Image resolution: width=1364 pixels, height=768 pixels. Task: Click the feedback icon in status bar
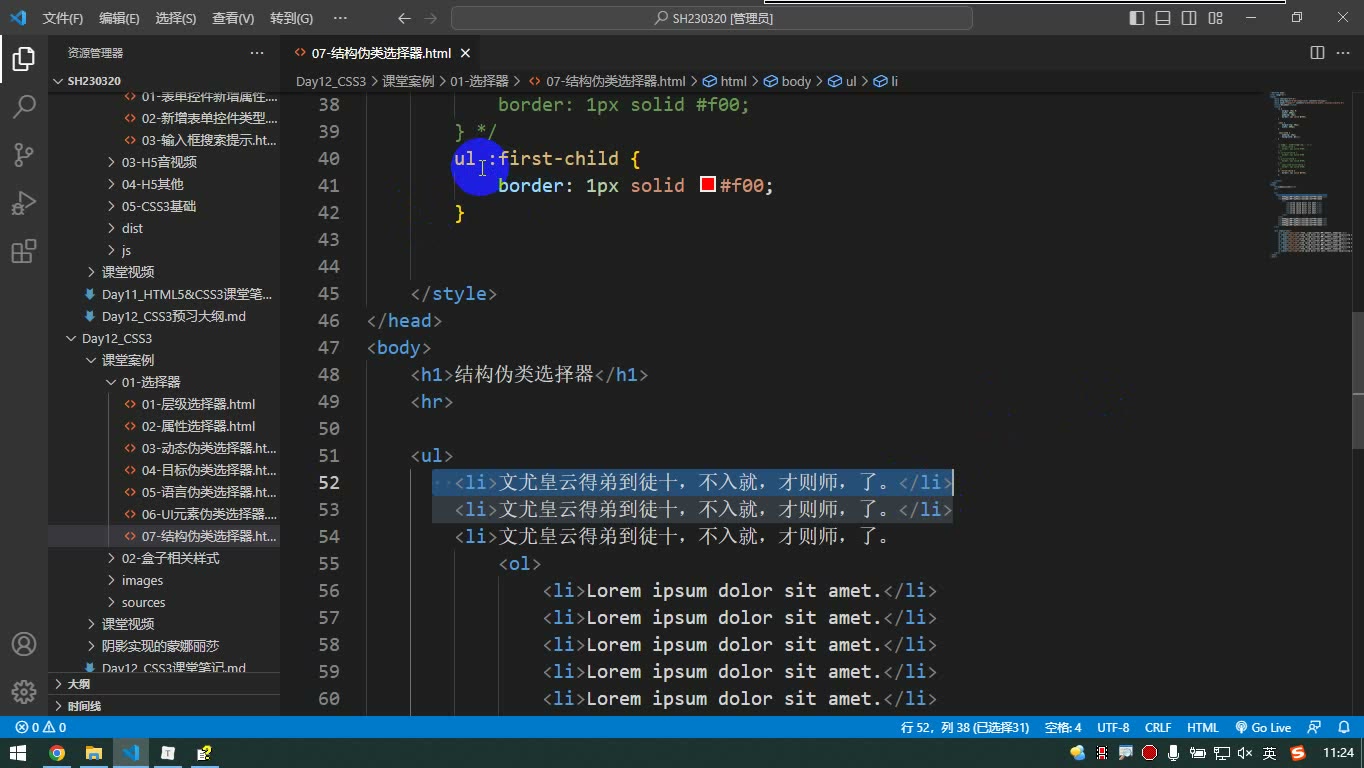pyautogui.click(x=1316, y=728)
